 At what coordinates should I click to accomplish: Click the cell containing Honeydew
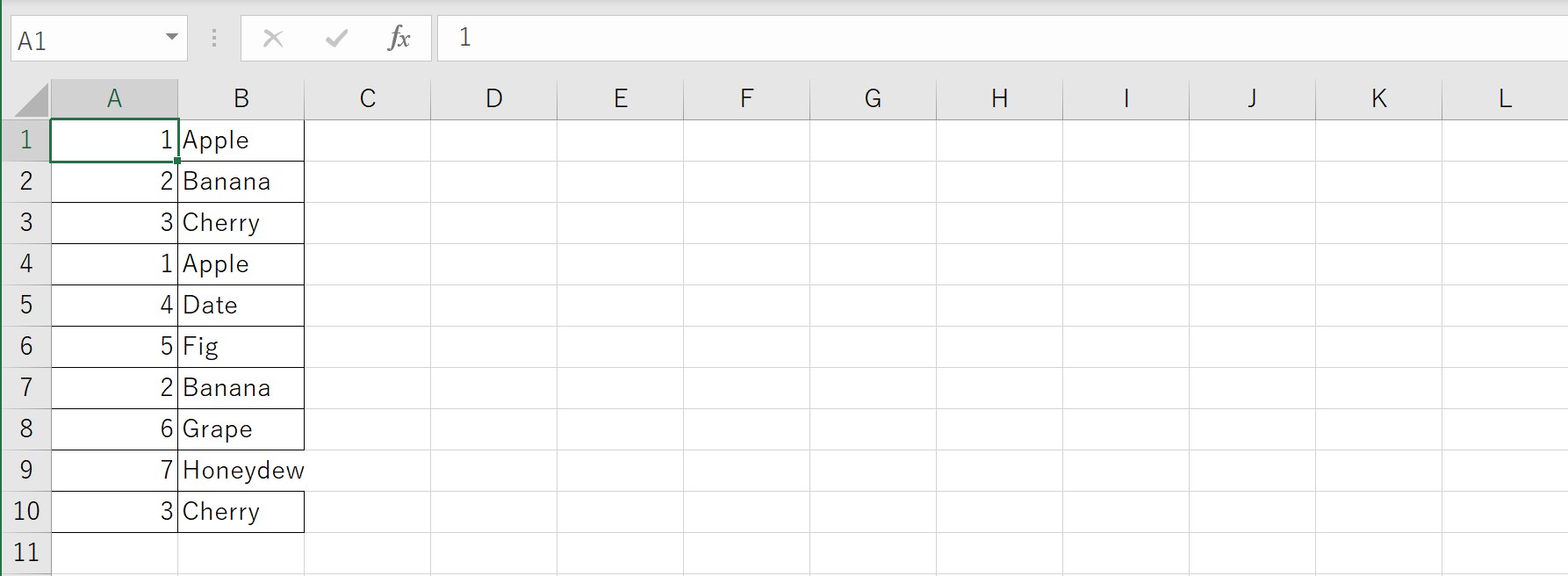(241, 471)
